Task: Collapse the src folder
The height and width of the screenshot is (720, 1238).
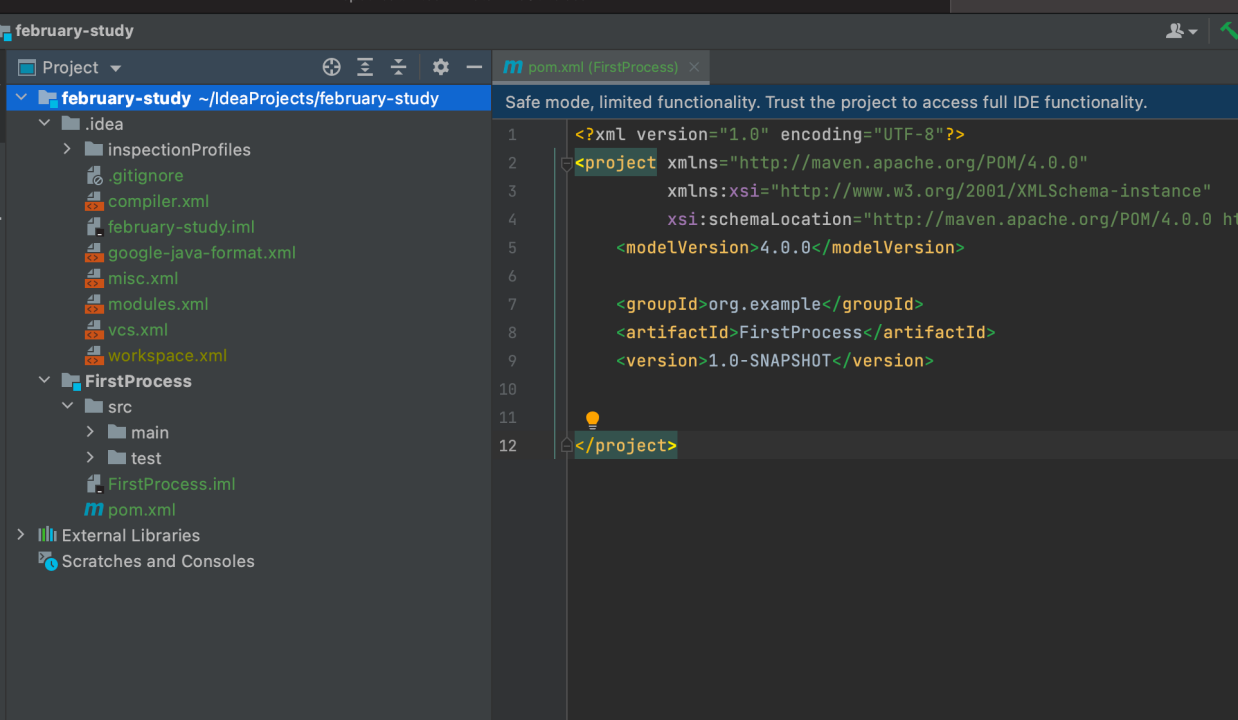Action: (x=67, y=407)
